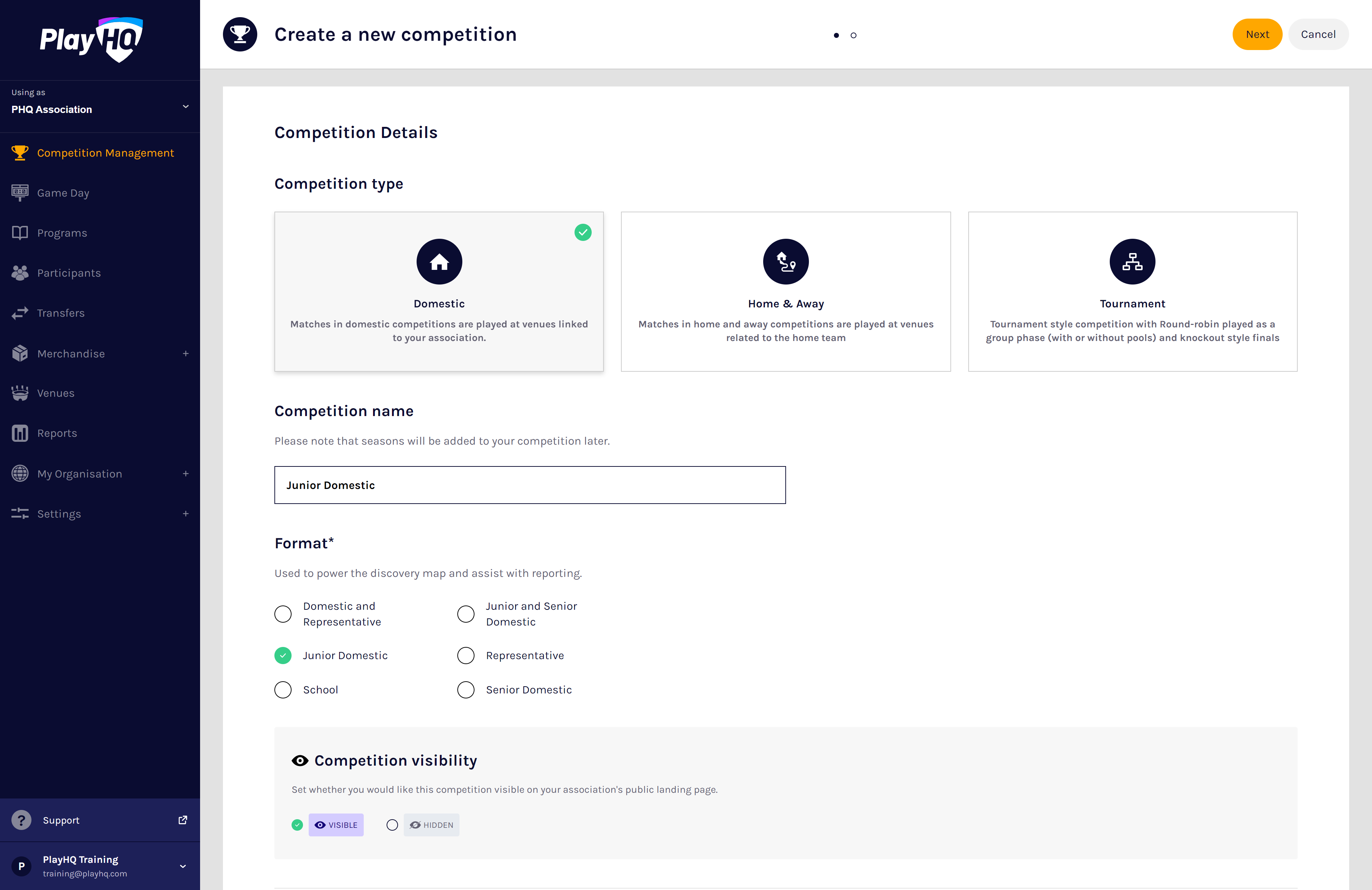Go to Participants in sidebar
The image size is (1372, 890).
(x=69, y=273)
